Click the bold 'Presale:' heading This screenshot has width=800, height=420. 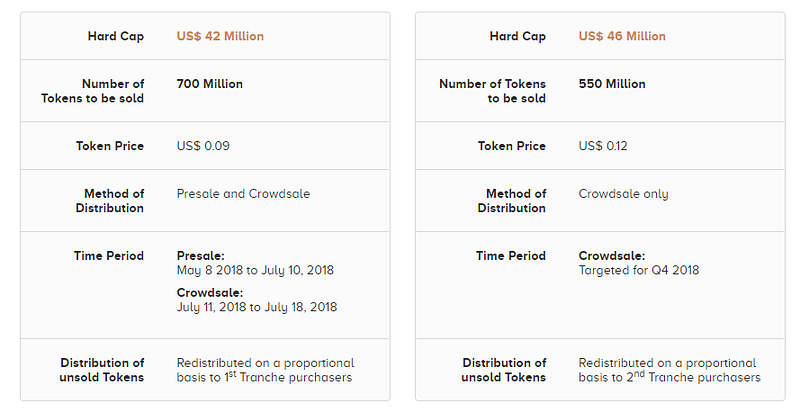point(201,256)
